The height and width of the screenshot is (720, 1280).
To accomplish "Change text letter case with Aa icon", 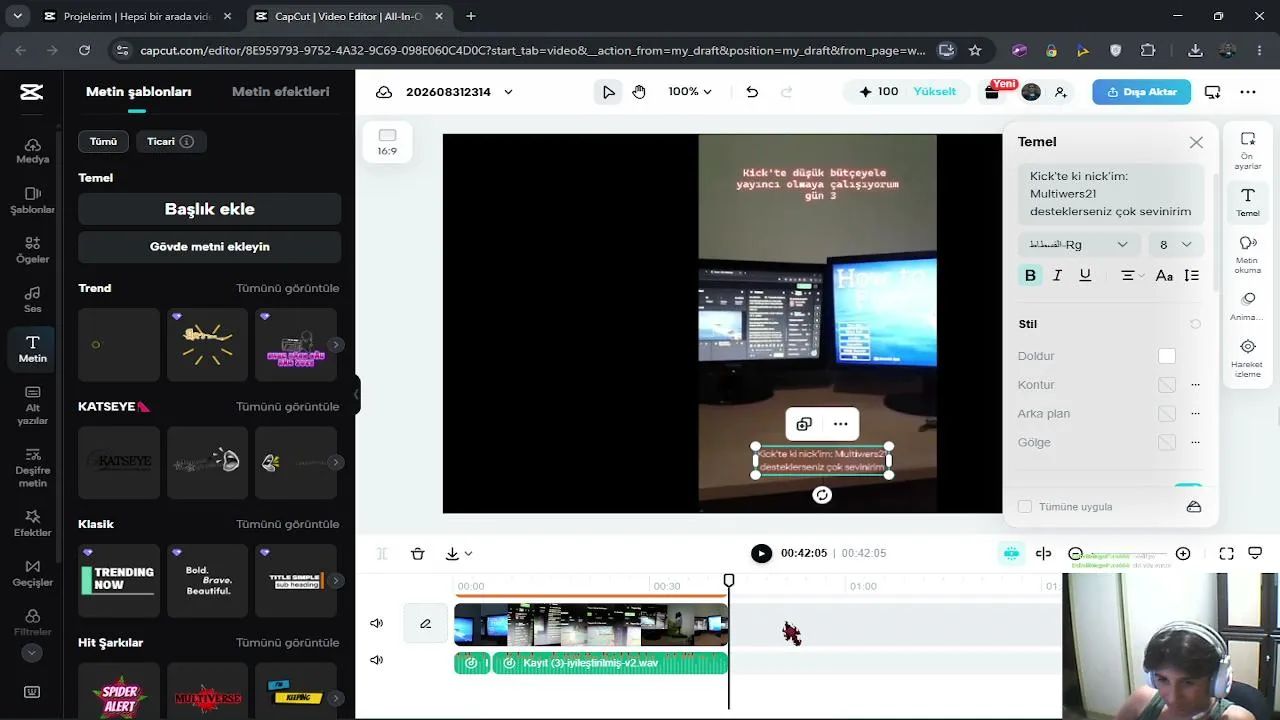I will pos(1164,275).
